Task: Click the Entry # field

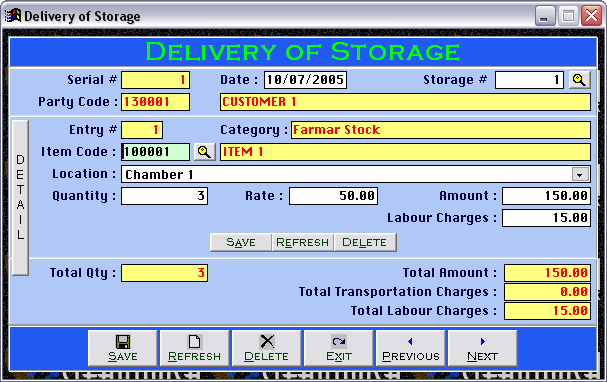Action: (x=142, y=130)
